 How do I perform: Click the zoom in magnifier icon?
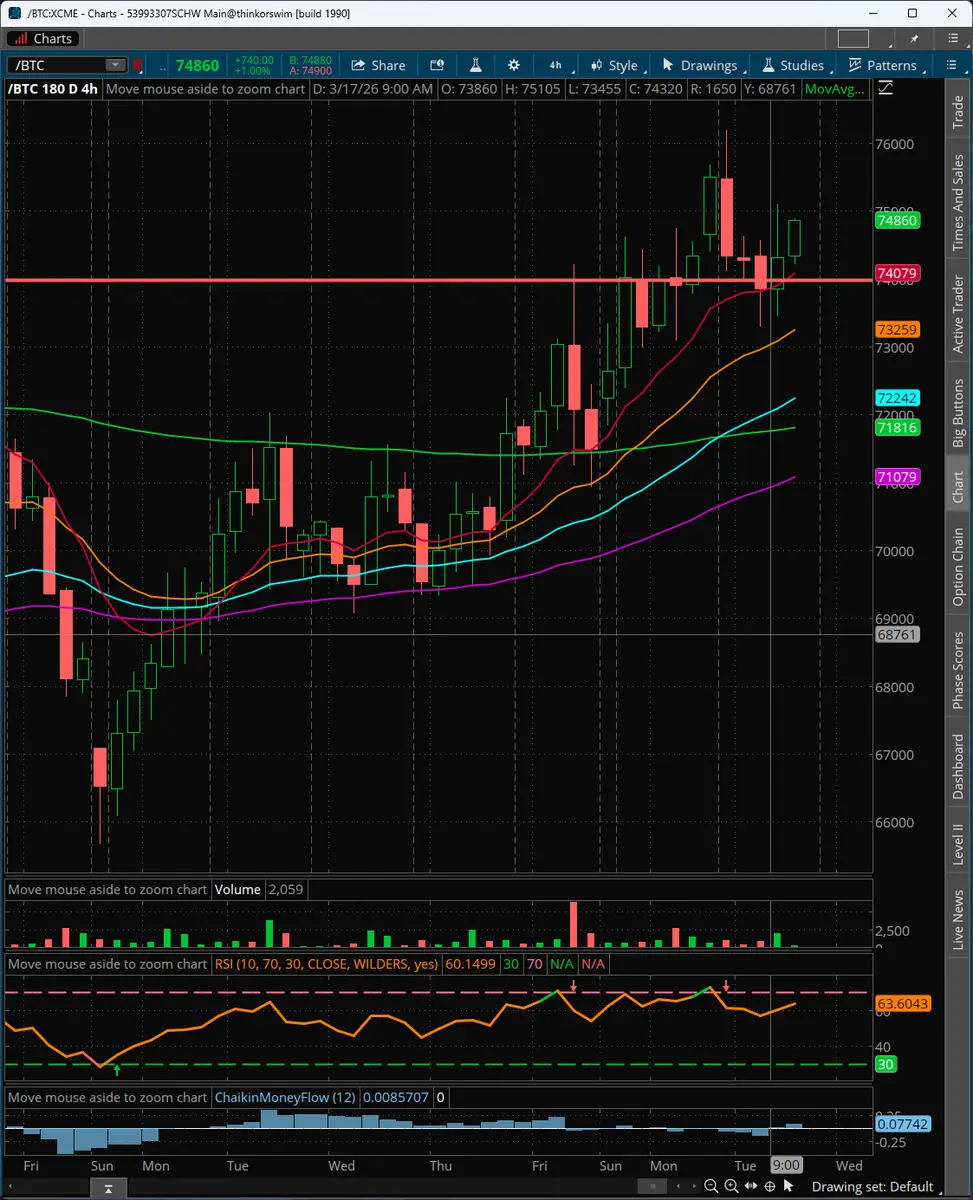pyautogui.click(x=731, y=1186)
